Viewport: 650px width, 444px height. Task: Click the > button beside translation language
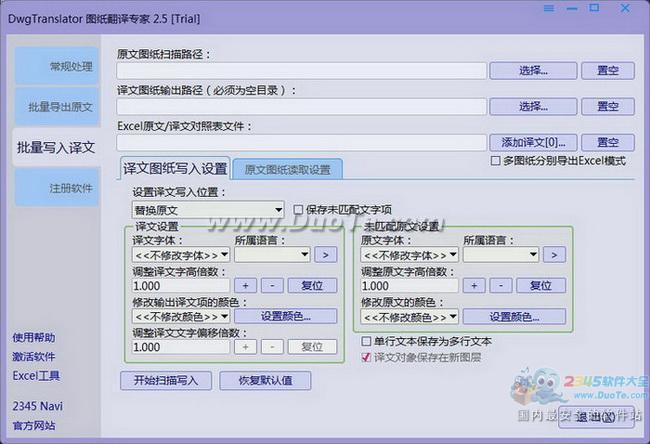(325, 255)
